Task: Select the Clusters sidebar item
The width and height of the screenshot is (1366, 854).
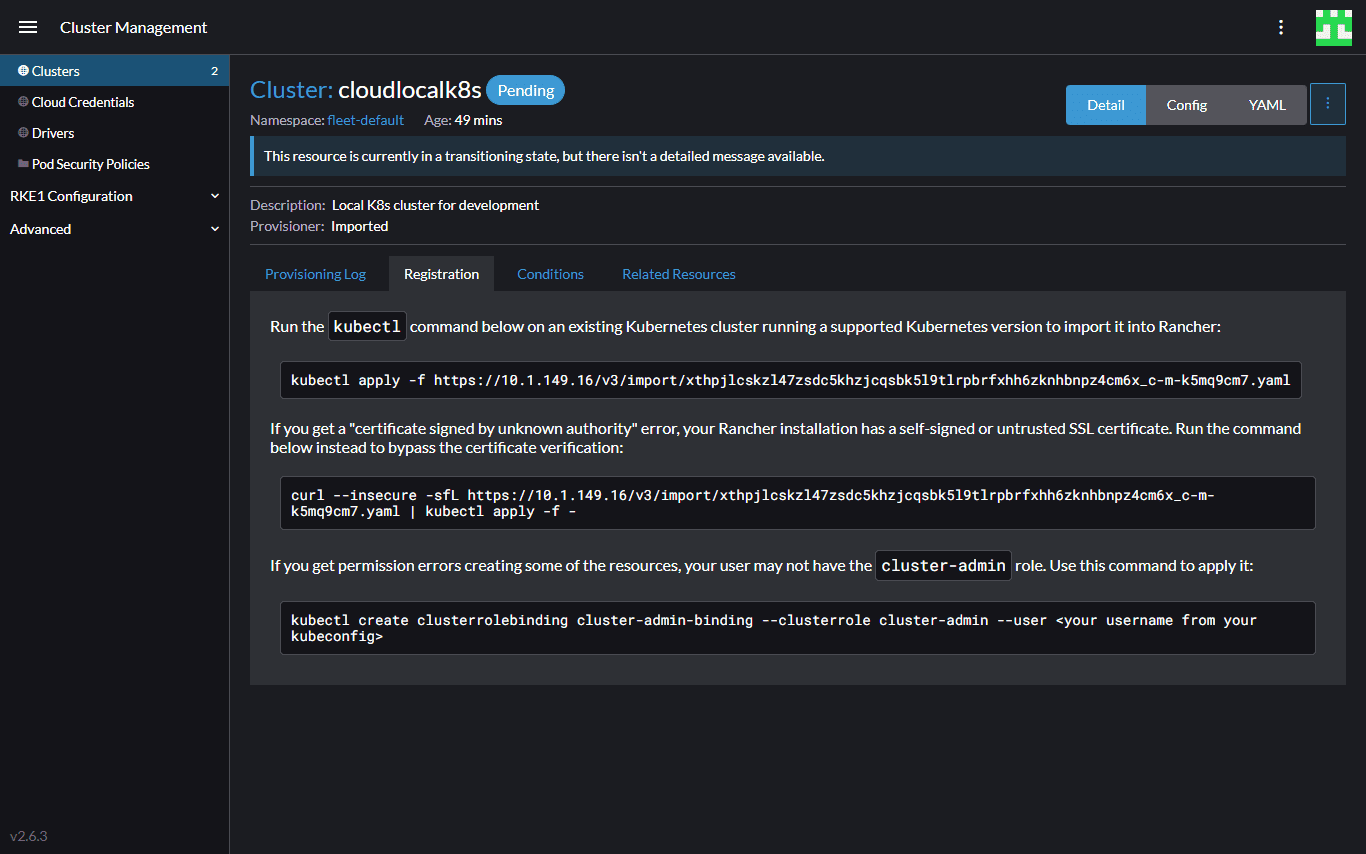Action: click(x=53, y=70)
